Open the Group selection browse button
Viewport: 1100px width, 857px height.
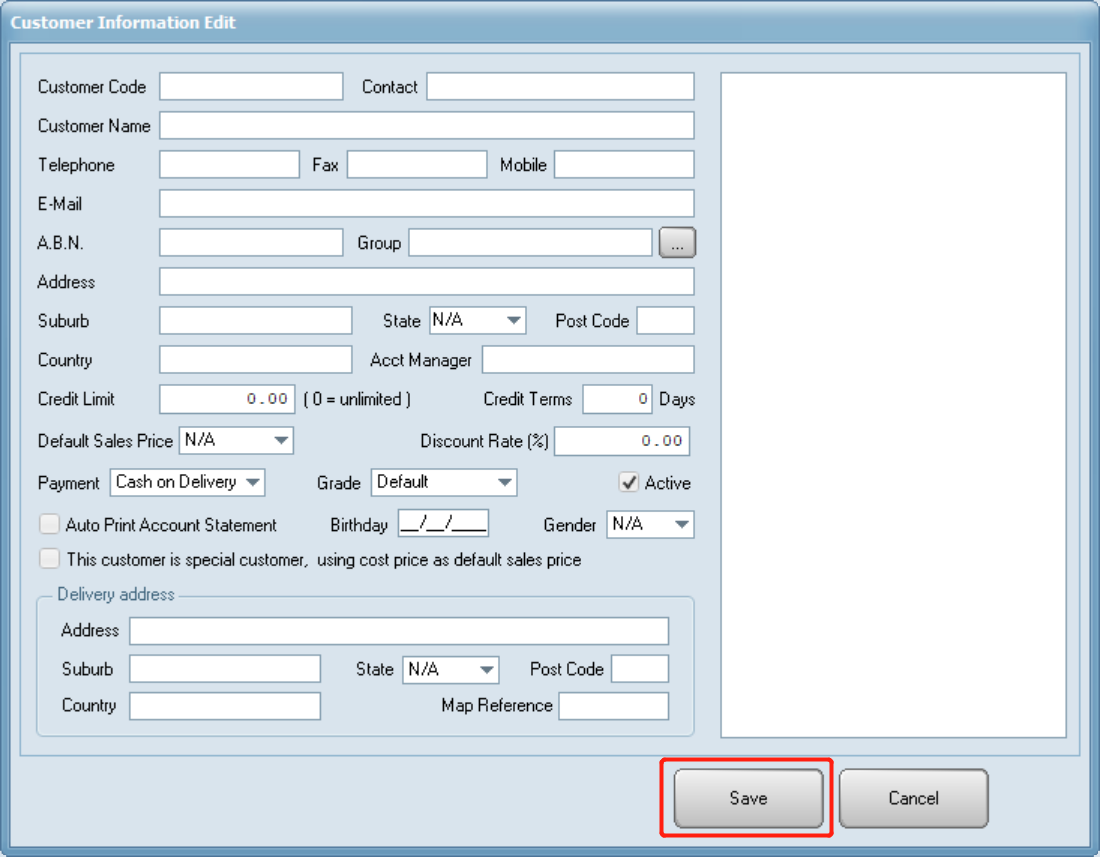click(x=677, y=242)
